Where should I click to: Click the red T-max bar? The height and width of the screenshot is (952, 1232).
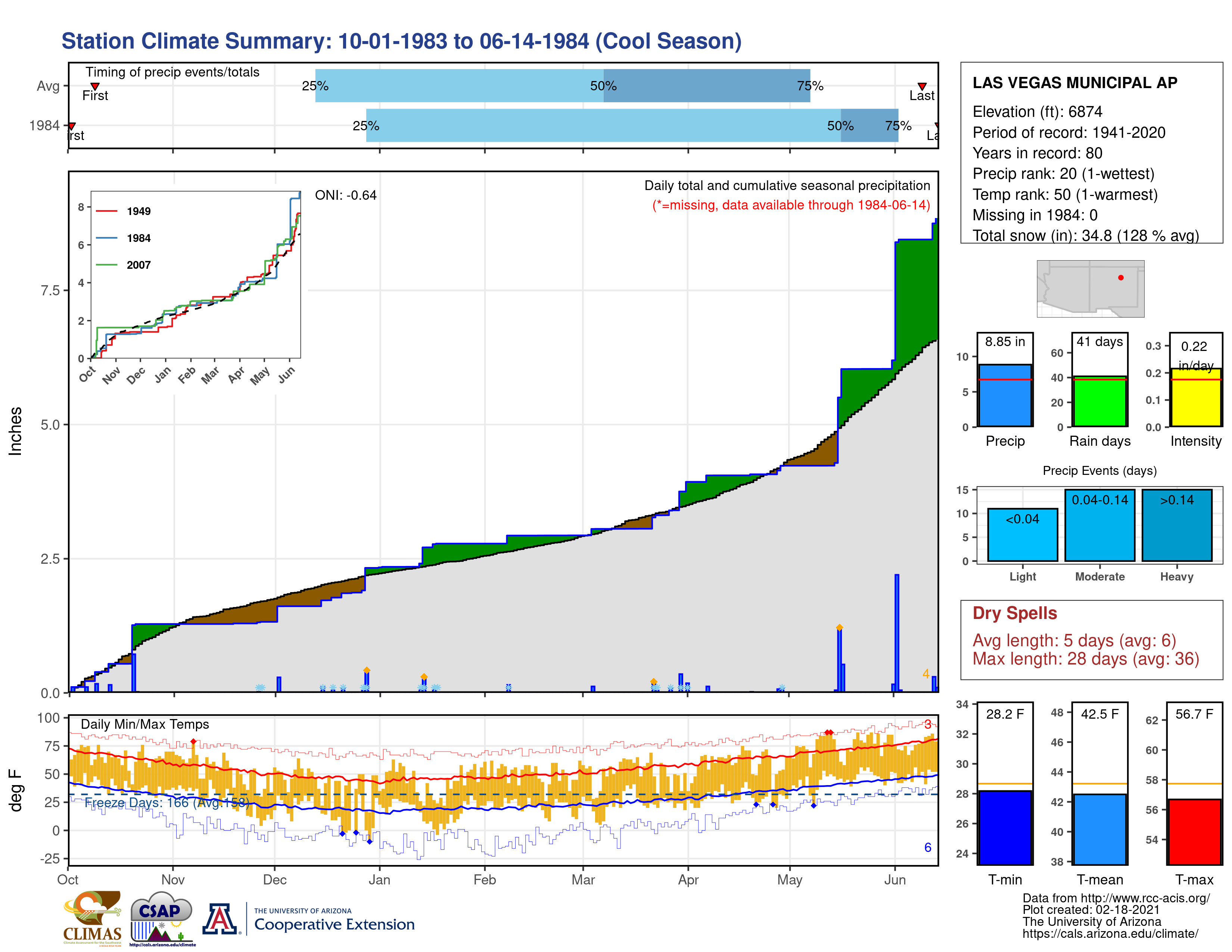pyautogui.click(x=1195, y=831)
